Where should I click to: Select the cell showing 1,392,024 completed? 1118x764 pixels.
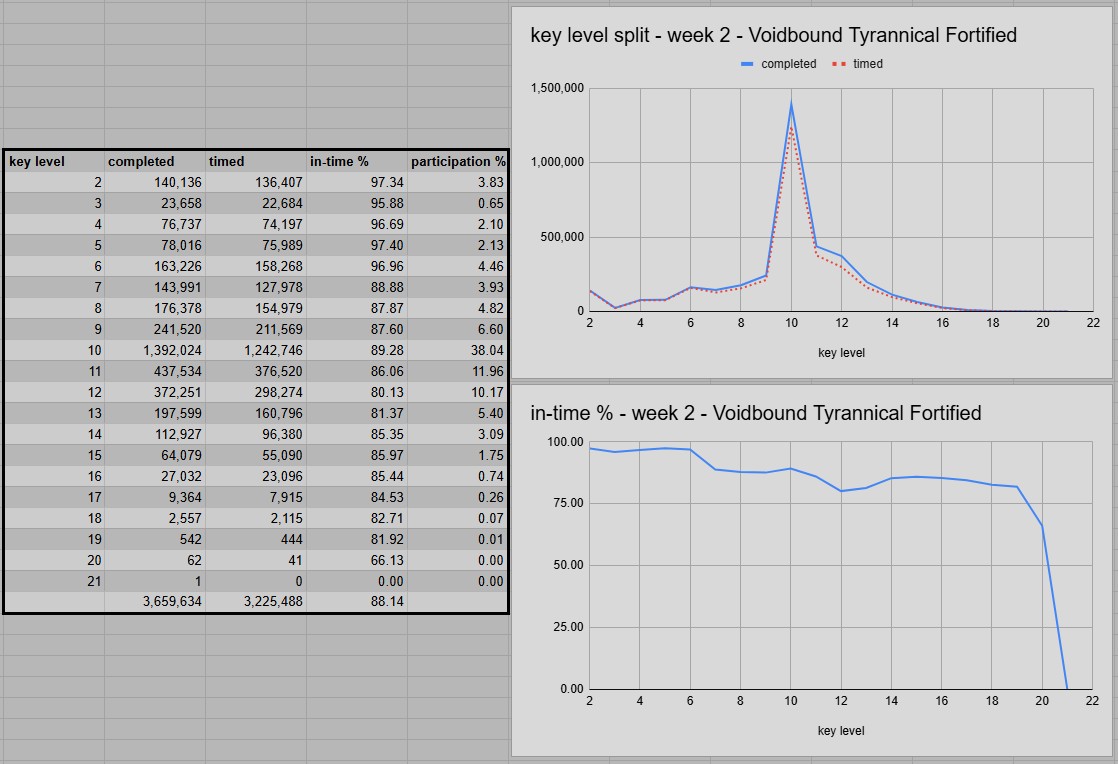pos(154,350)
